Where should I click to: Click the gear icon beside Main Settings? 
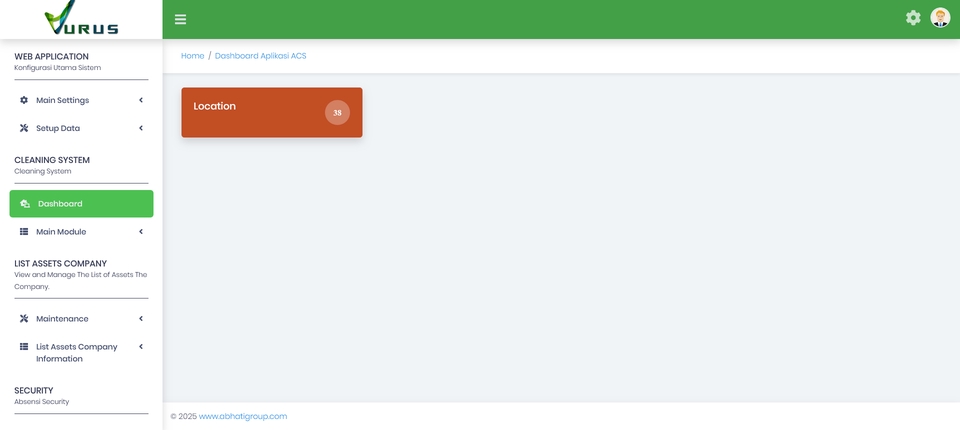(x=24, y=100)
